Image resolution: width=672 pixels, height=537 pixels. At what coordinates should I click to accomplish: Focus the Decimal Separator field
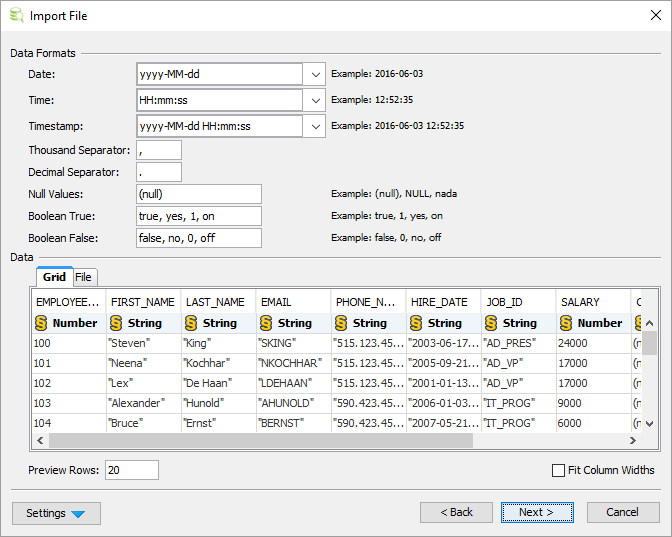click(159, 172)
